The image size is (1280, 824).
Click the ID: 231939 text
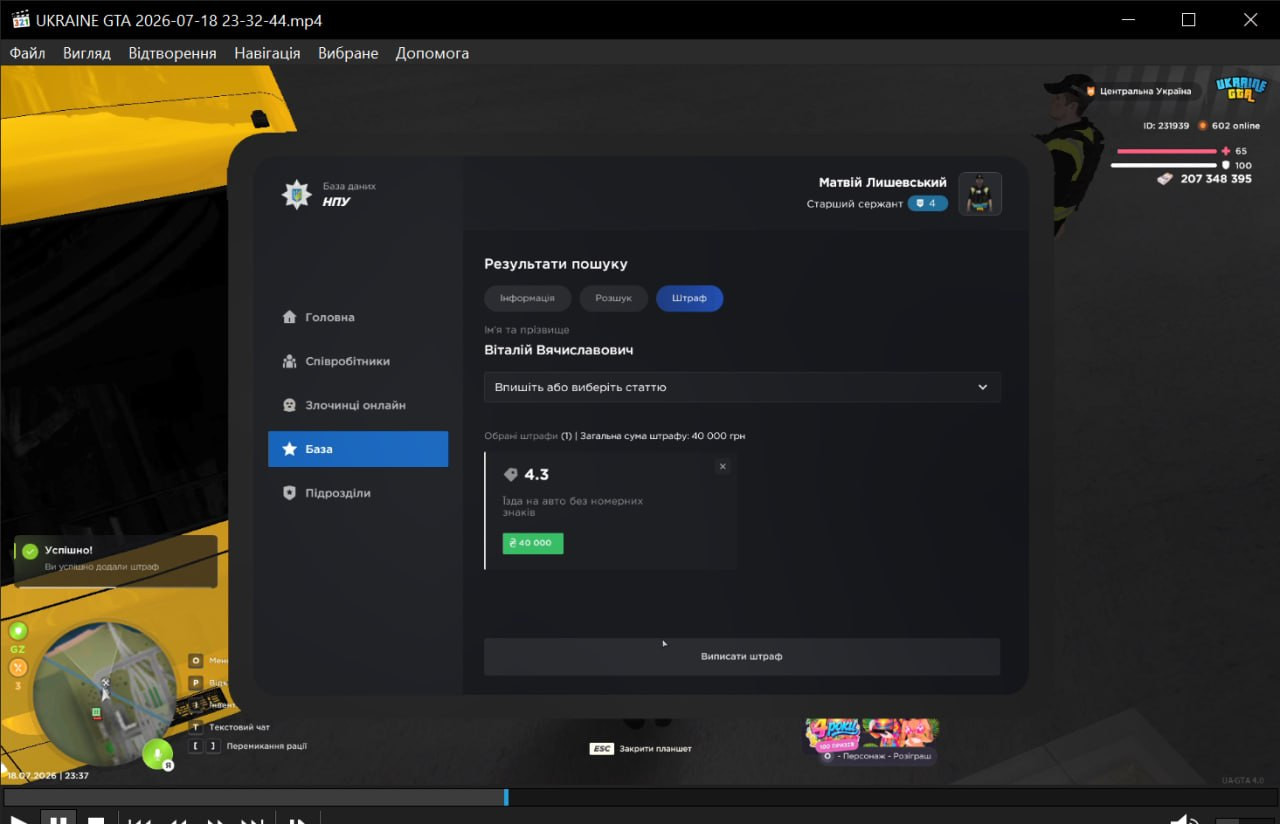coord(1166,126)
